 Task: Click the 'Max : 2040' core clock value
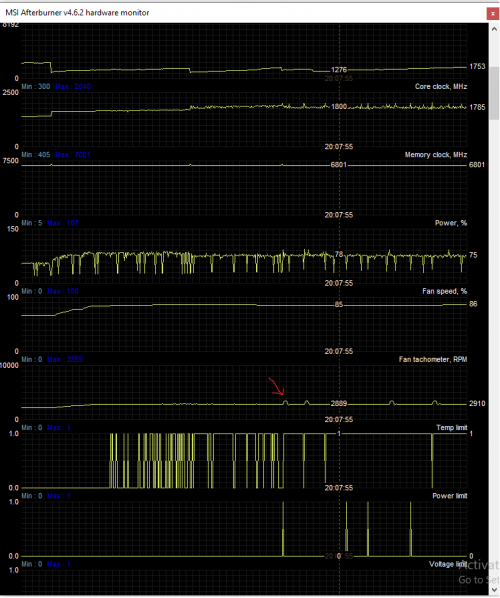click(x=72, y=87)
